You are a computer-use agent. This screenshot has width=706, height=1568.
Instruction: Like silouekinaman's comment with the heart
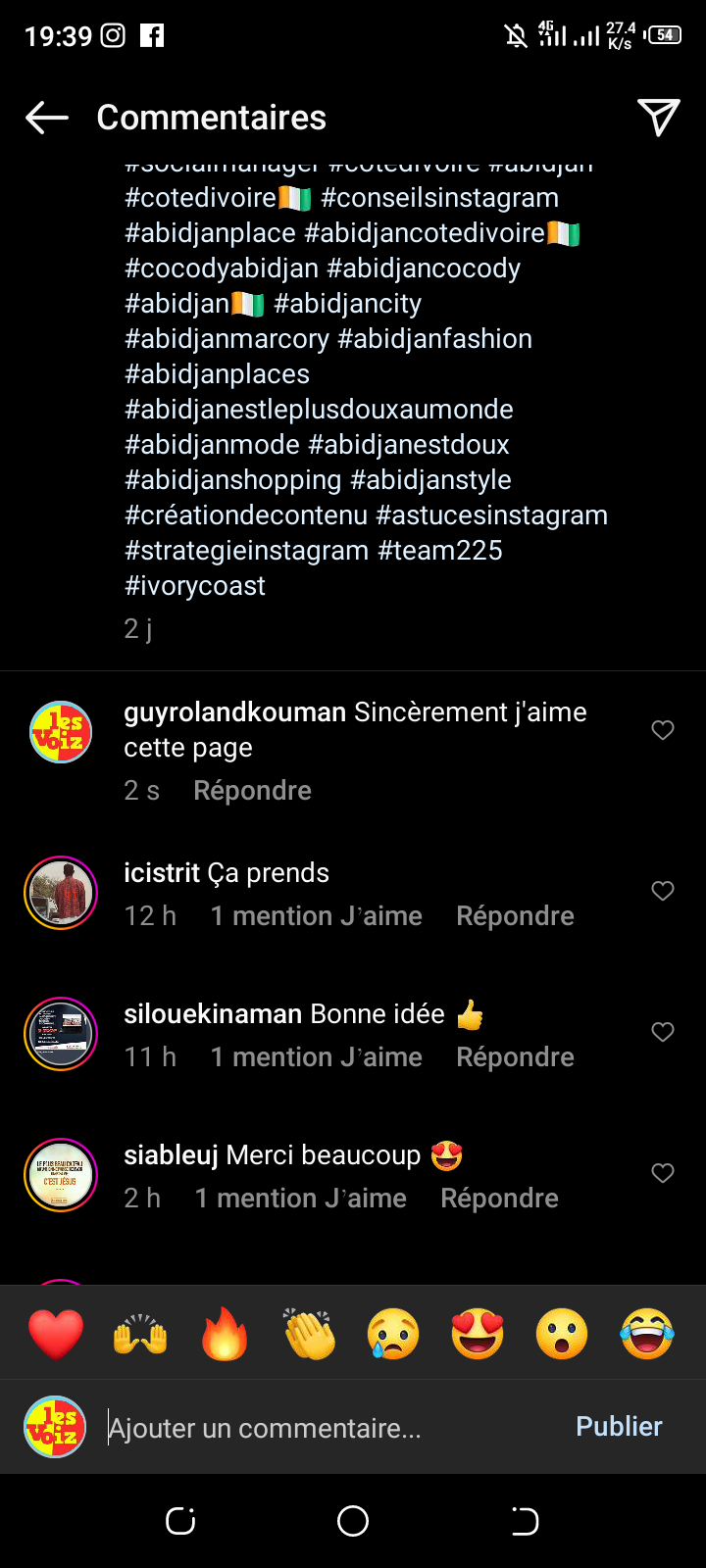[663, 1032]
